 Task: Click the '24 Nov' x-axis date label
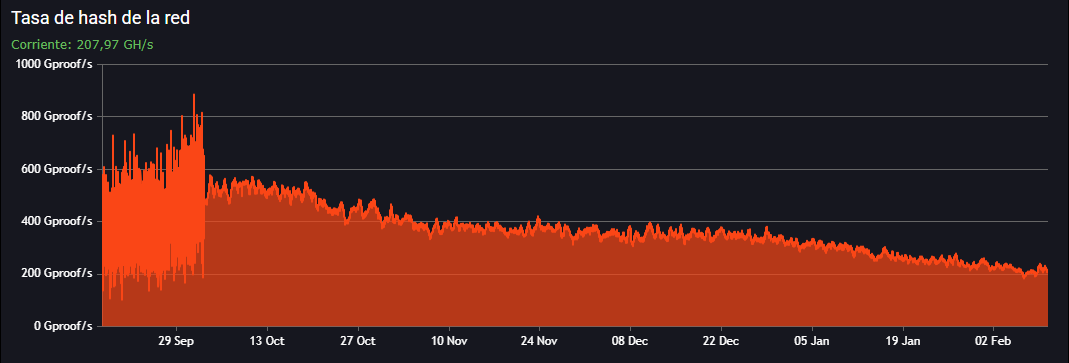(x=539, y=340)
